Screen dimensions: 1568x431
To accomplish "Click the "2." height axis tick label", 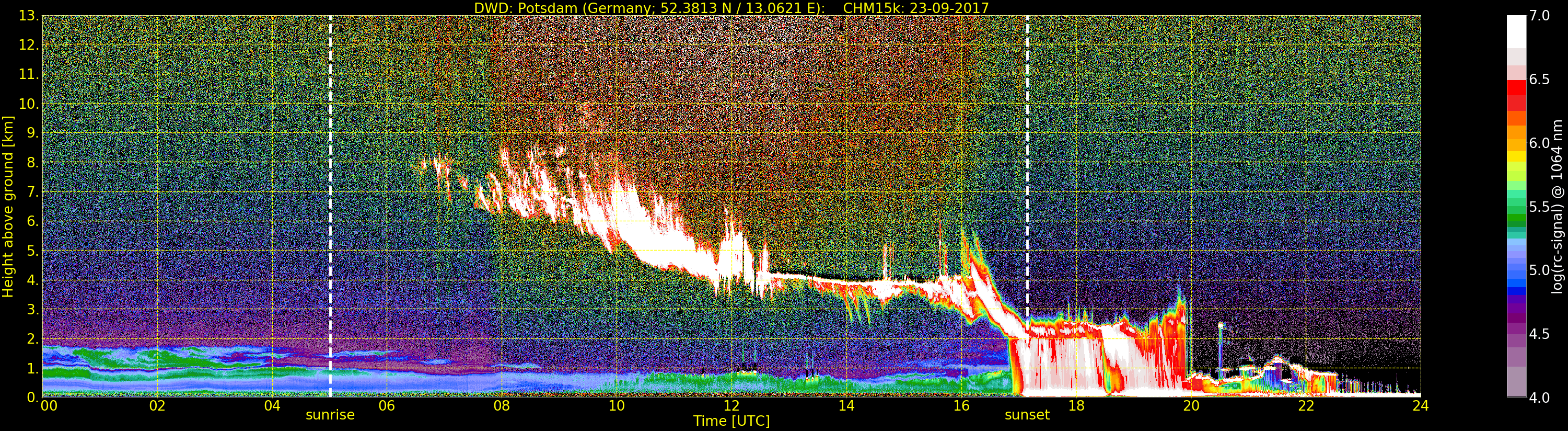I will coord(32,338).
